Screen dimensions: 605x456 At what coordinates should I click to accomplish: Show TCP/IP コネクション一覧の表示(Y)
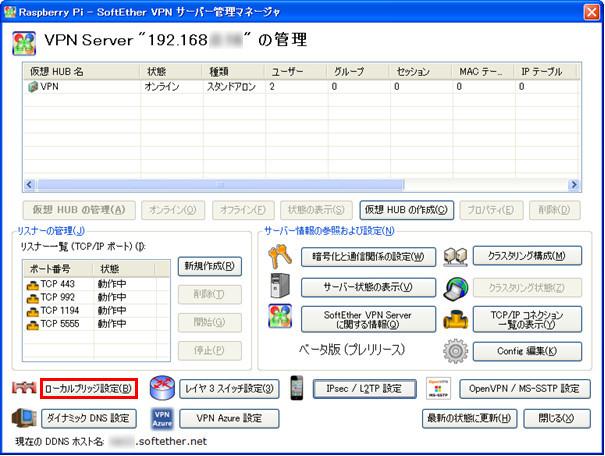coord(527,319)
